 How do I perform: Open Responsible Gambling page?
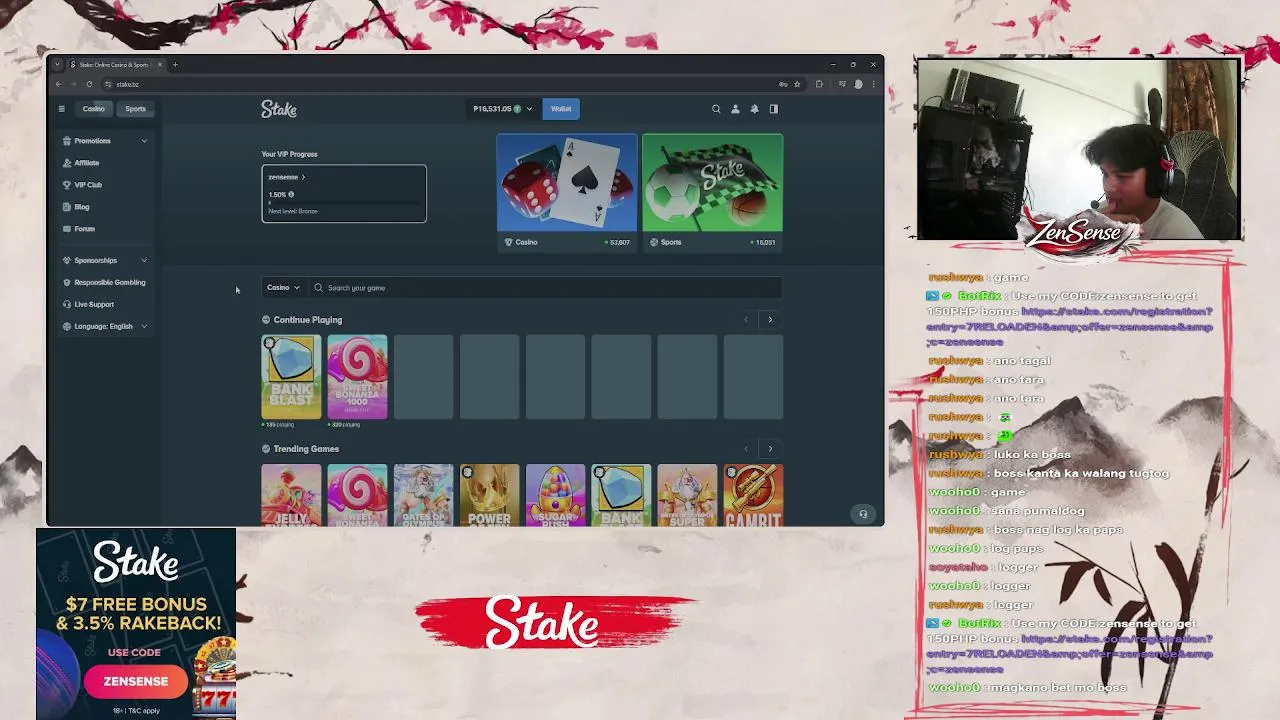110,282
